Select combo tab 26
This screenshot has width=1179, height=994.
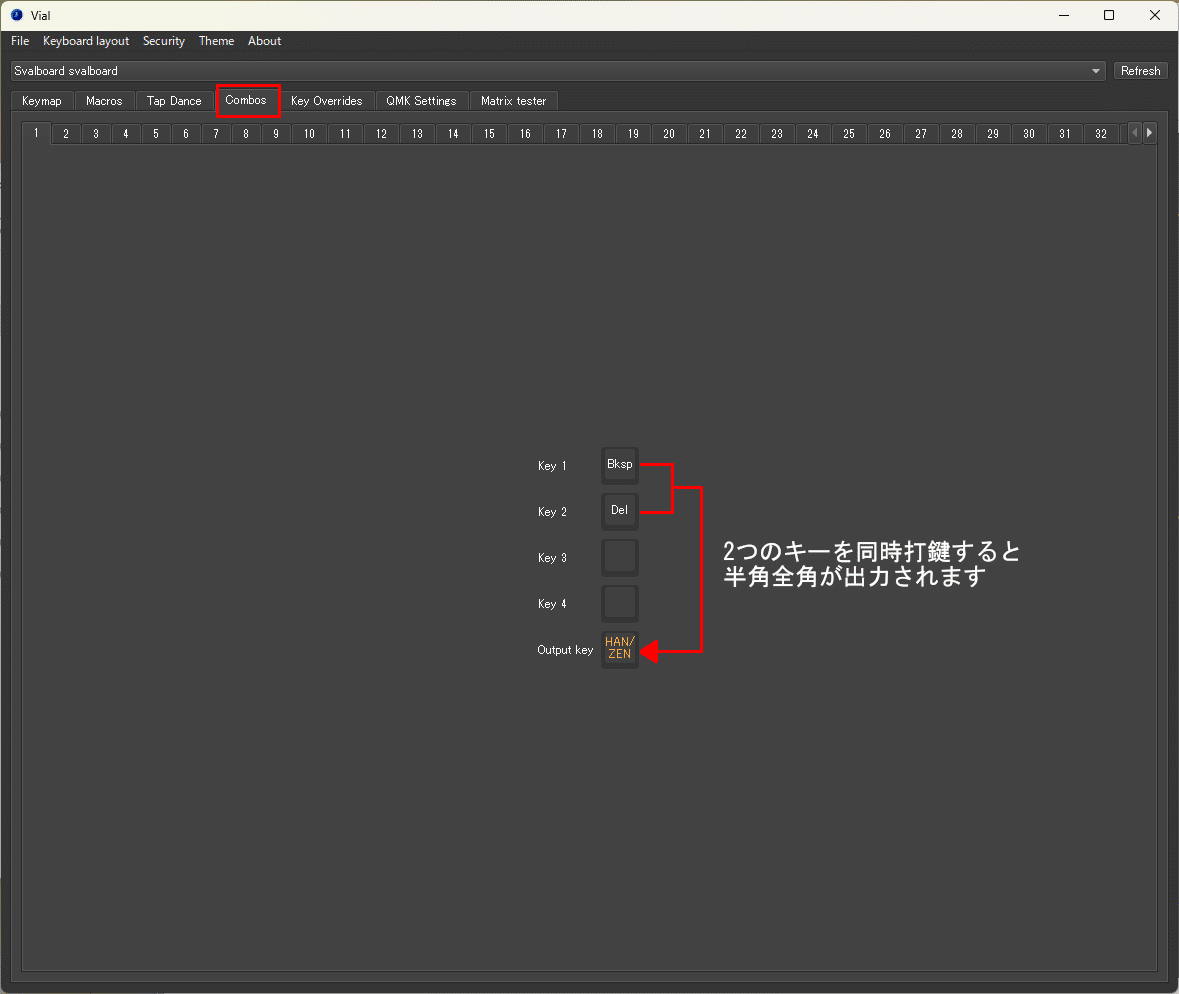[885, 134]
